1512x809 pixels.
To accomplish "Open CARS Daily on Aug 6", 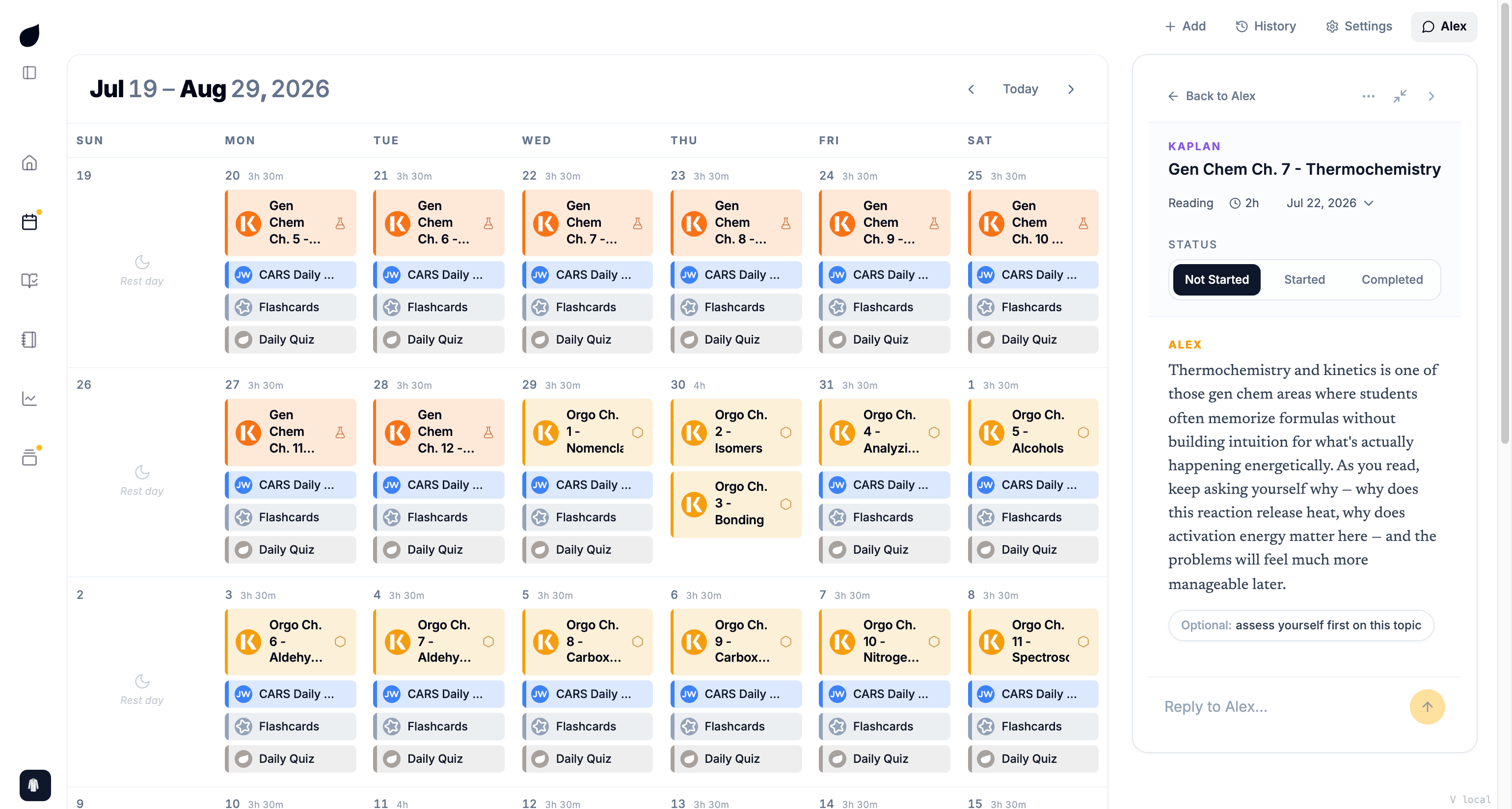I will (736, 694).
